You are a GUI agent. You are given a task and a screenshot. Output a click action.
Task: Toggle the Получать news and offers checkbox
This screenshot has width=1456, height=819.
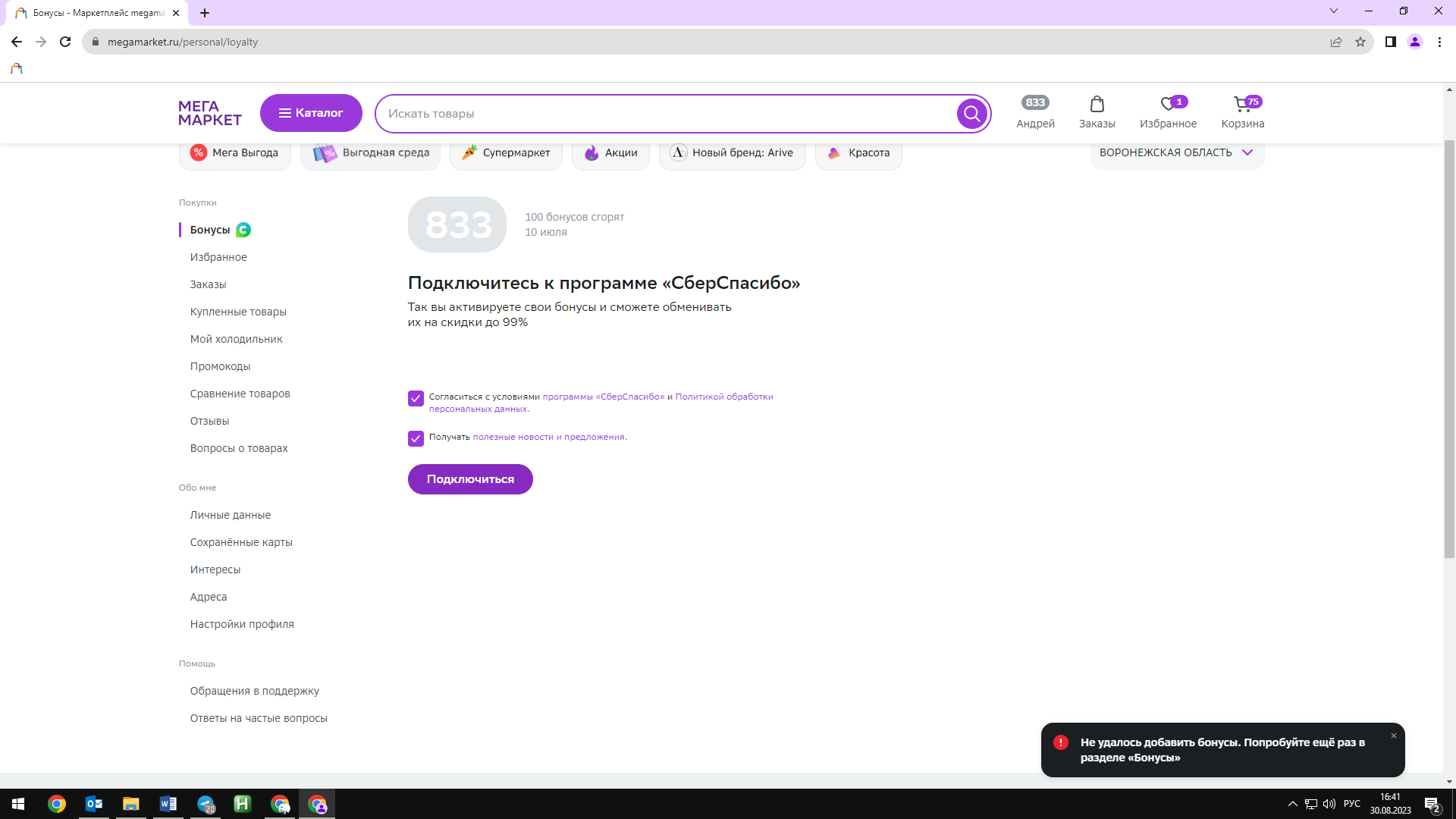[x=416, y=438]
